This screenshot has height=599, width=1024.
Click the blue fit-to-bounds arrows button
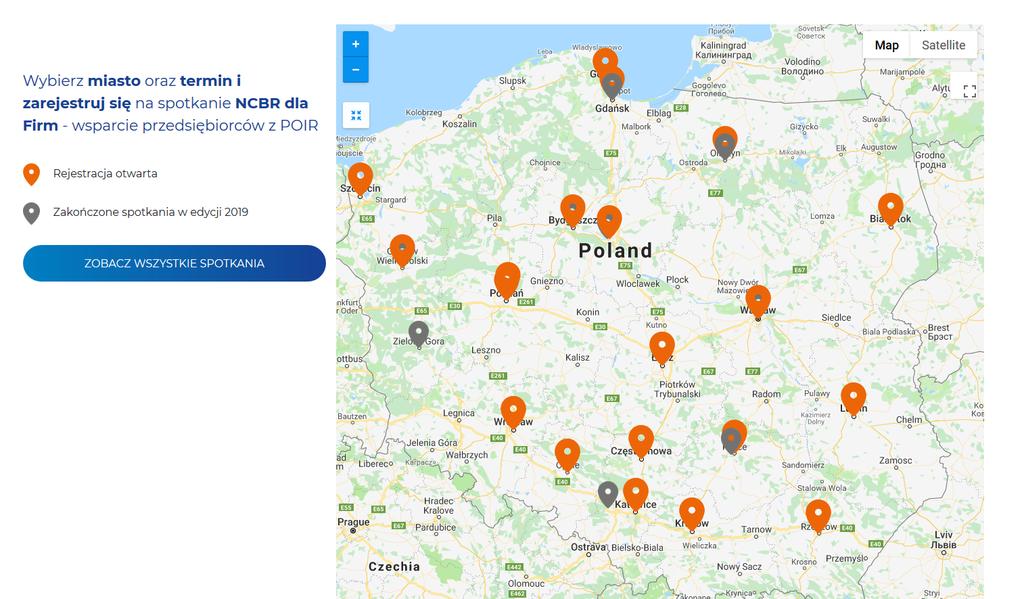coord(356,115)
